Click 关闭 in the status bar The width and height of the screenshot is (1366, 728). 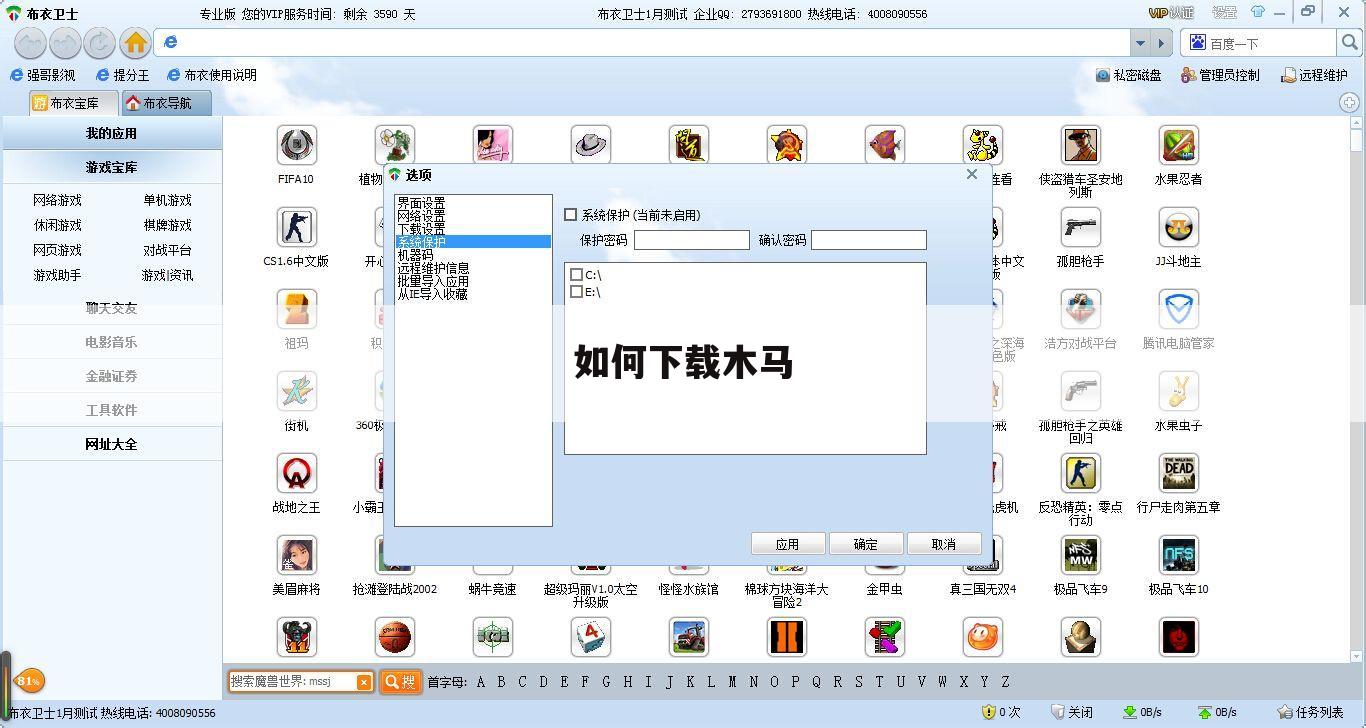[1072, 713]
